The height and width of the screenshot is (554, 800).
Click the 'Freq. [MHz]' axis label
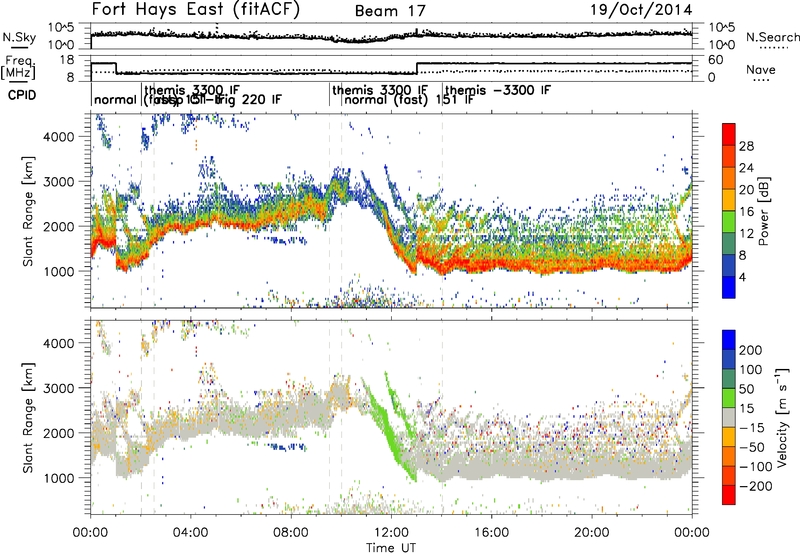[x=18, y=68]
